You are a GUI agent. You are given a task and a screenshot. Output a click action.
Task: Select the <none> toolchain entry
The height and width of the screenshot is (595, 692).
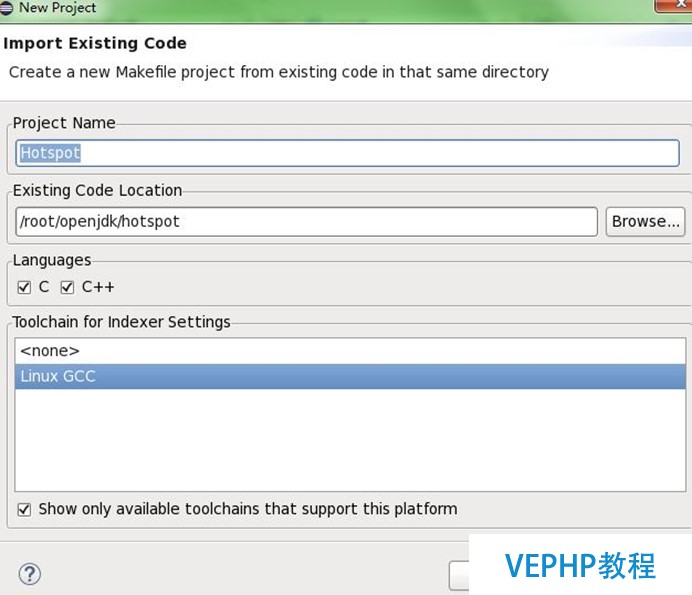tap(350, 351)
